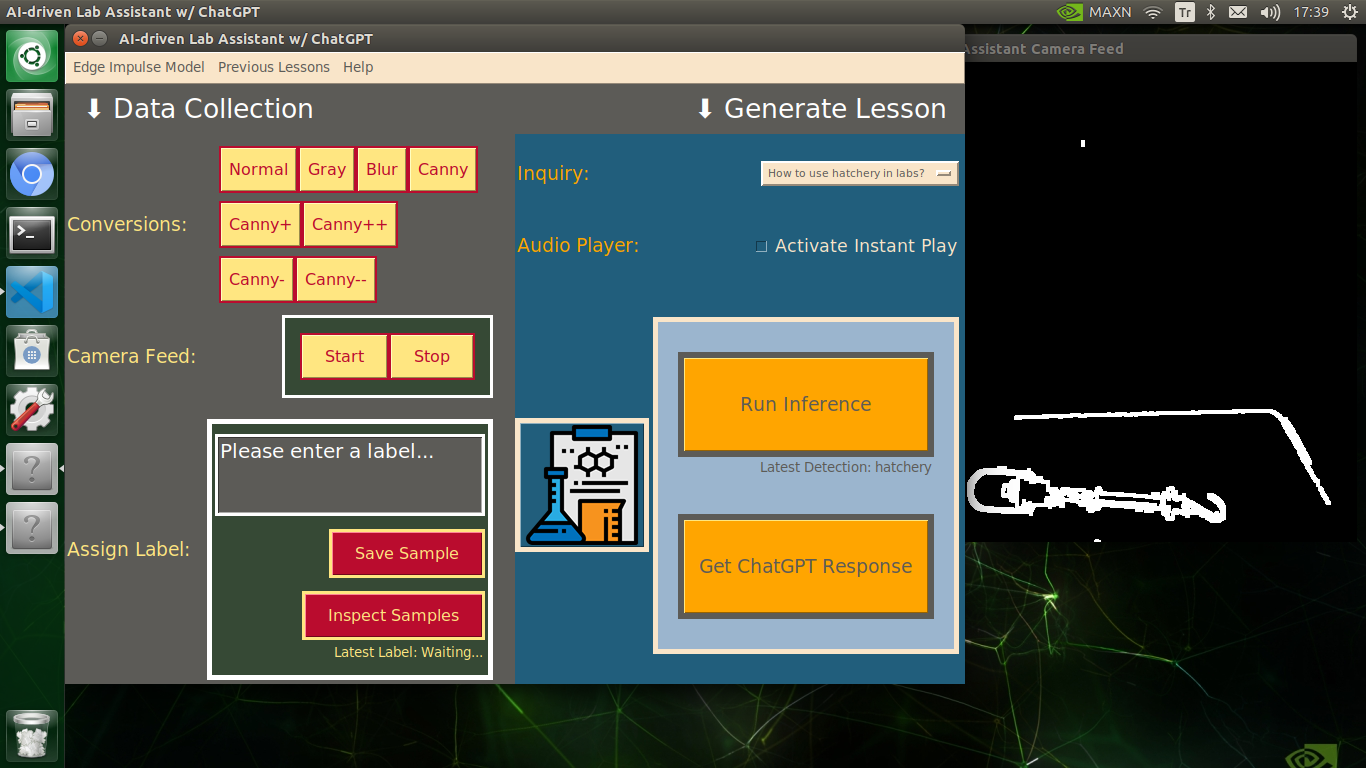This screenshot has height=768, width=1366.
Task: Click the 'Latest Detection: hatchery' text
Action: pos(846,467)
